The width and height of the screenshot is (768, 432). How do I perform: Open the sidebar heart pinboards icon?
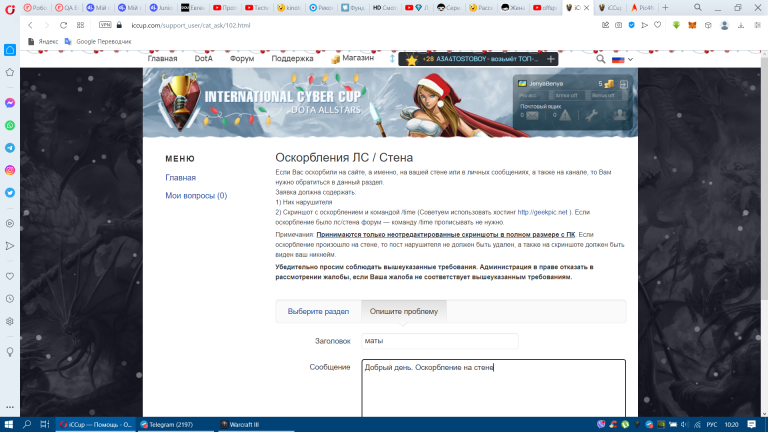point(10,276)
